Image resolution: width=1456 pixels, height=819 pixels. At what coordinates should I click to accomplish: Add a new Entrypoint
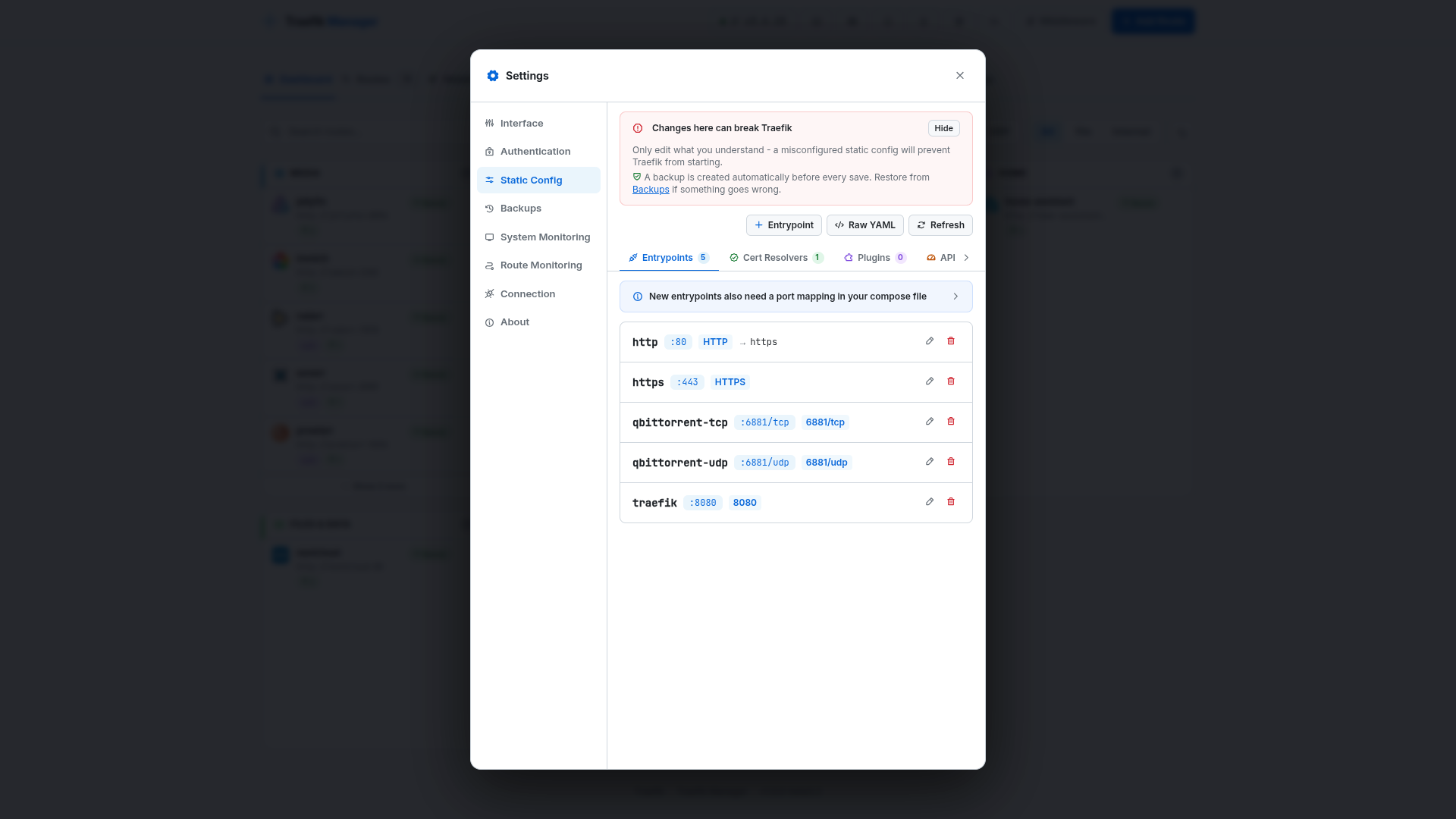pos(784,225)
